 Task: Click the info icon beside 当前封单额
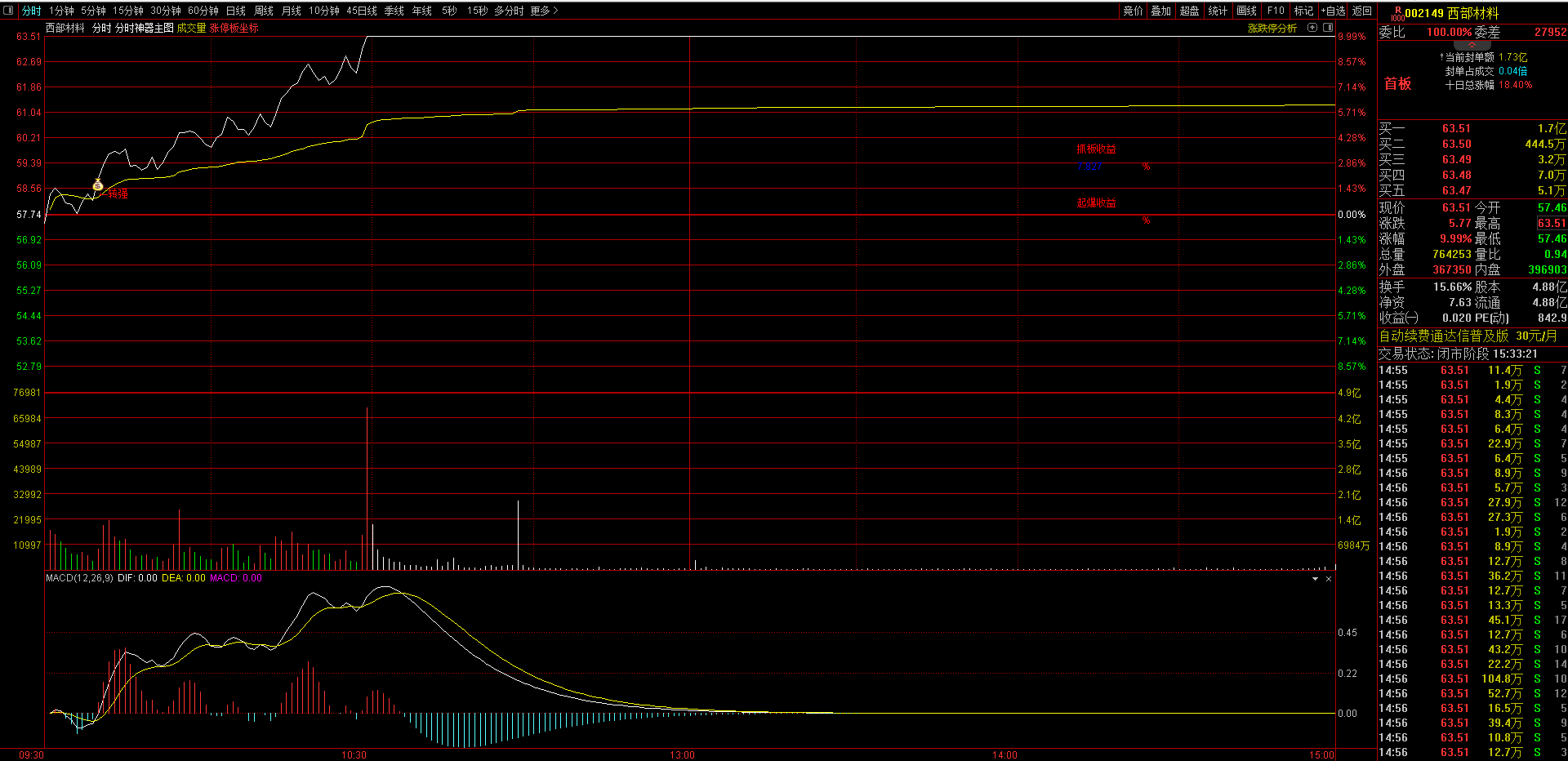tap(1441, 57)
